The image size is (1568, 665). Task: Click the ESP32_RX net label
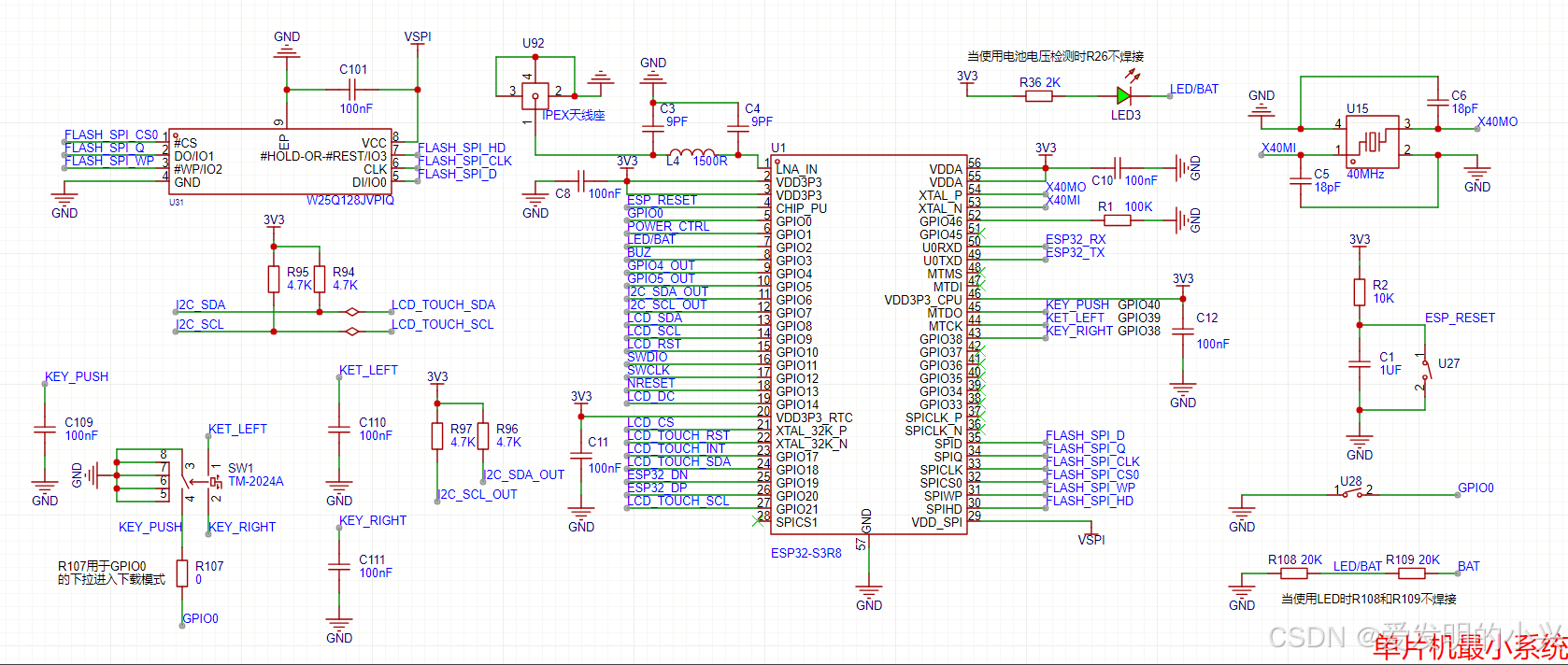tap(1076, 239)
